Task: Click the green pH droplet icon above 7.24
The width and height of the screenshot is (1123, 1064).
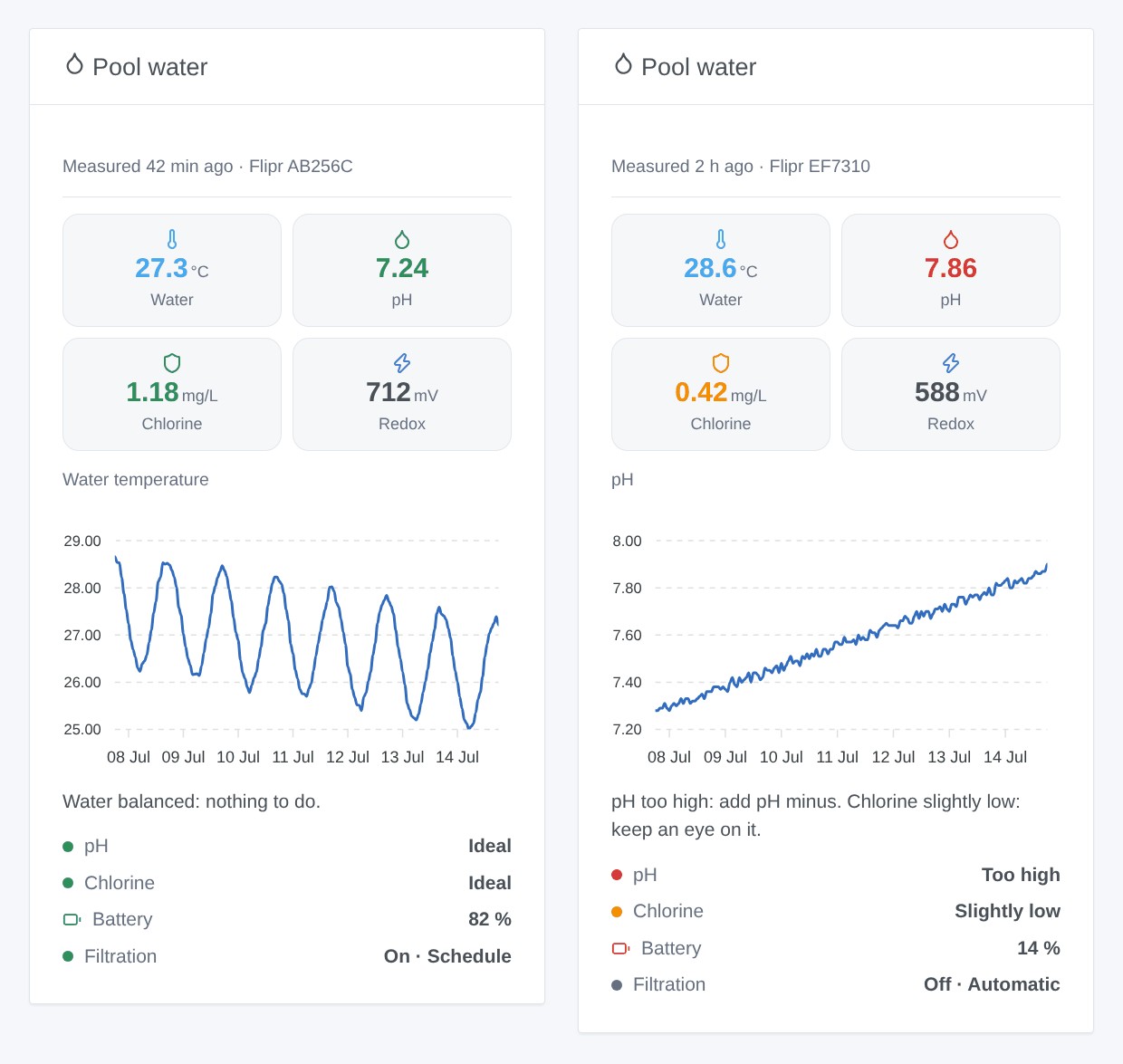Action: click(x=402, y=240)
